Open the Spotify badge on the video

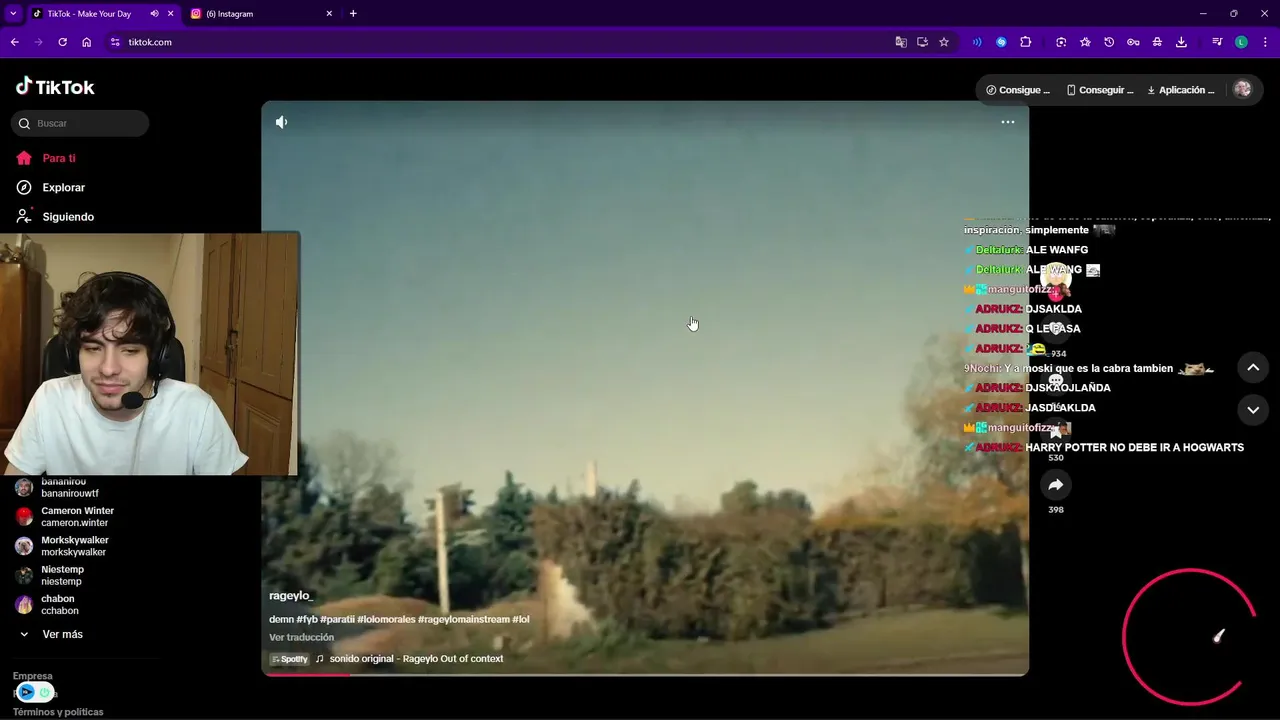(289, 659)
